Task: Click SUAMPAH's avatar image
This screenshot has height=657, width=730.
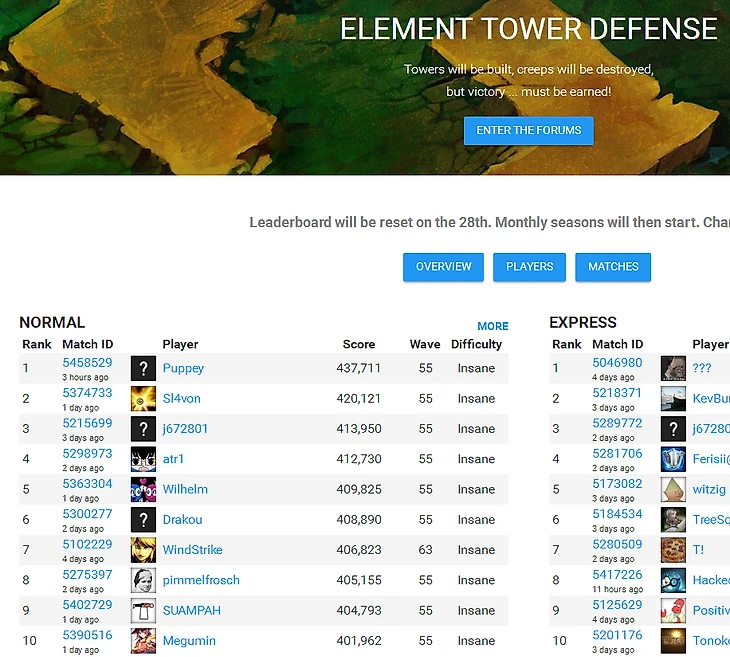Action: click(x=143, y=610)
